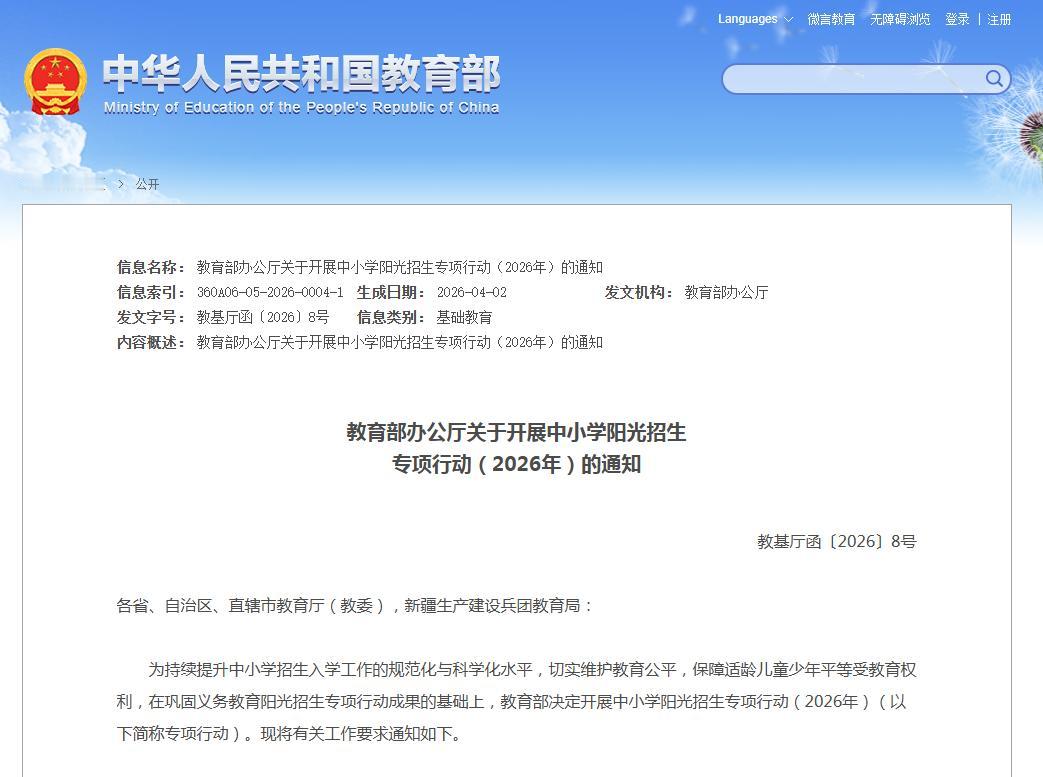The width and height of the screenshot is (1043, 777).
Task: Open the Languages dropdown
Action: [x=748, y=18]
